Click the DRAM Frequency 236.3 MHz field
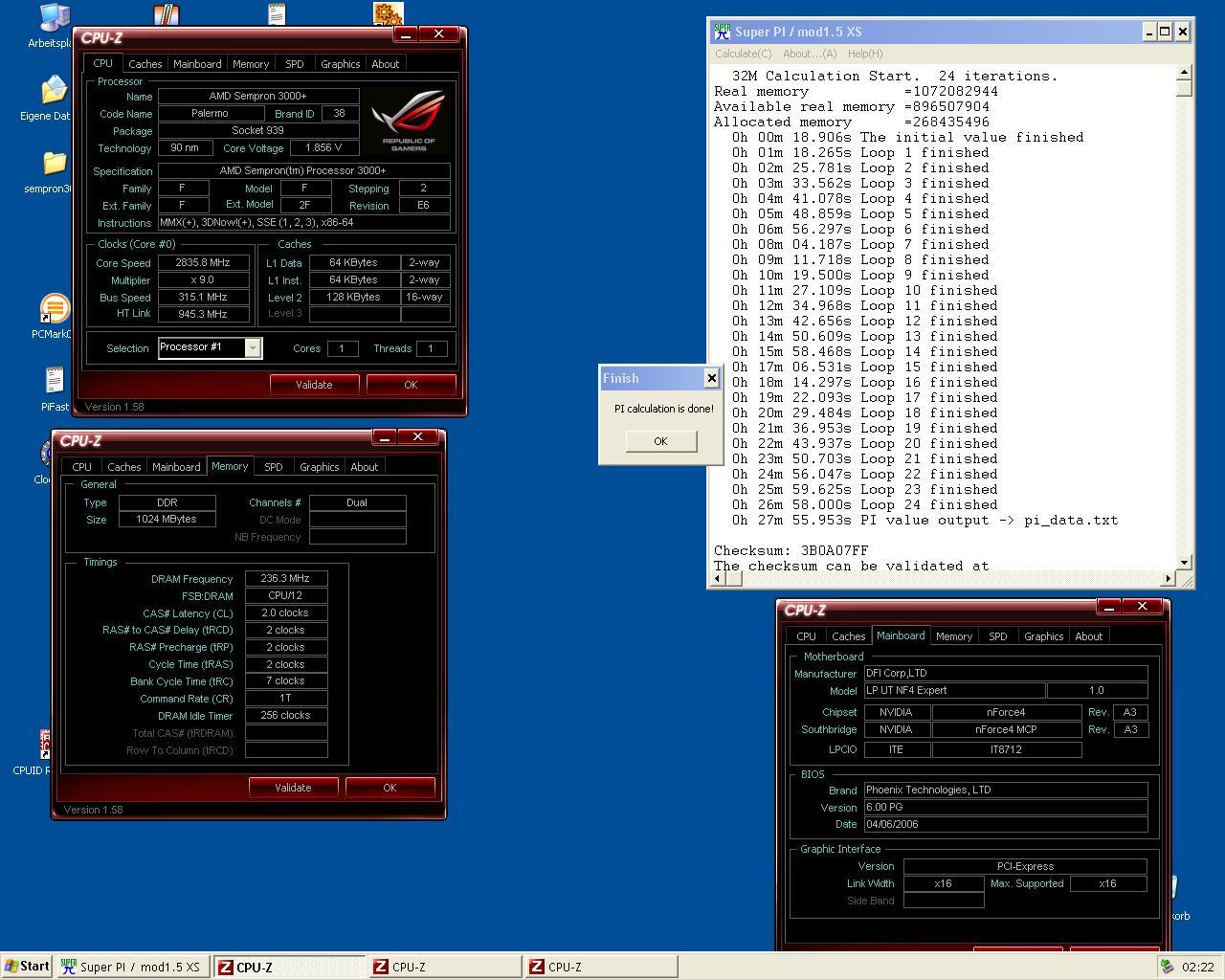 (x=286, y=579)
